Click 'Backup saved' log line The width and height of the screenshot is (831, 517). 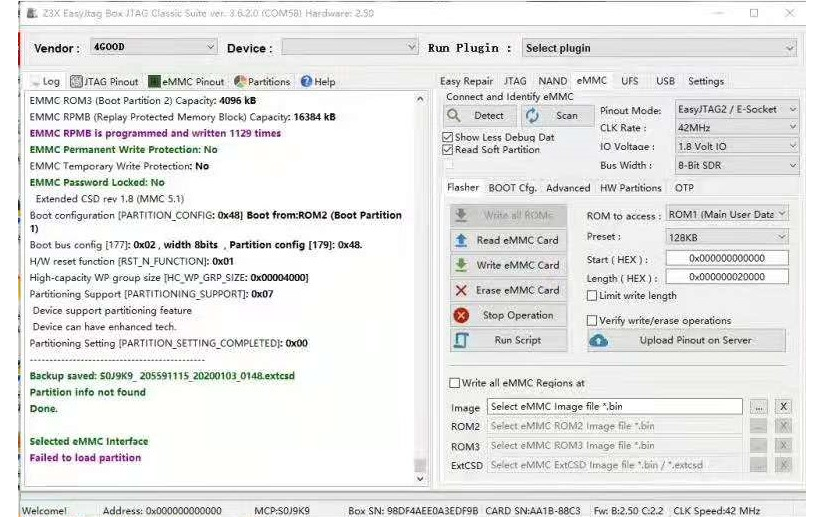[162, 376]
